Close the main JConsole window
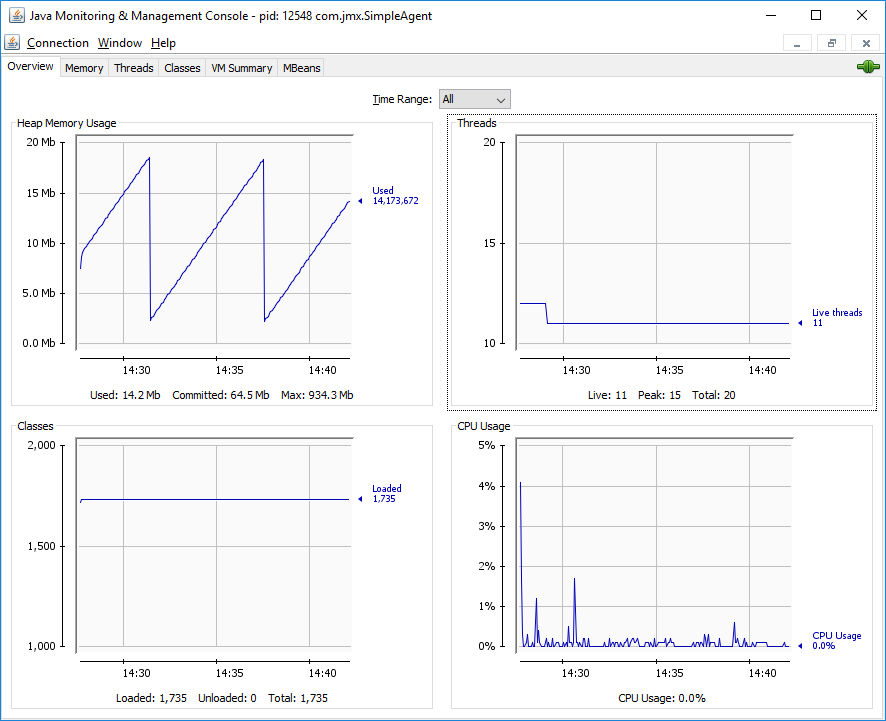The image size is (886, 721). click(862, 15)
